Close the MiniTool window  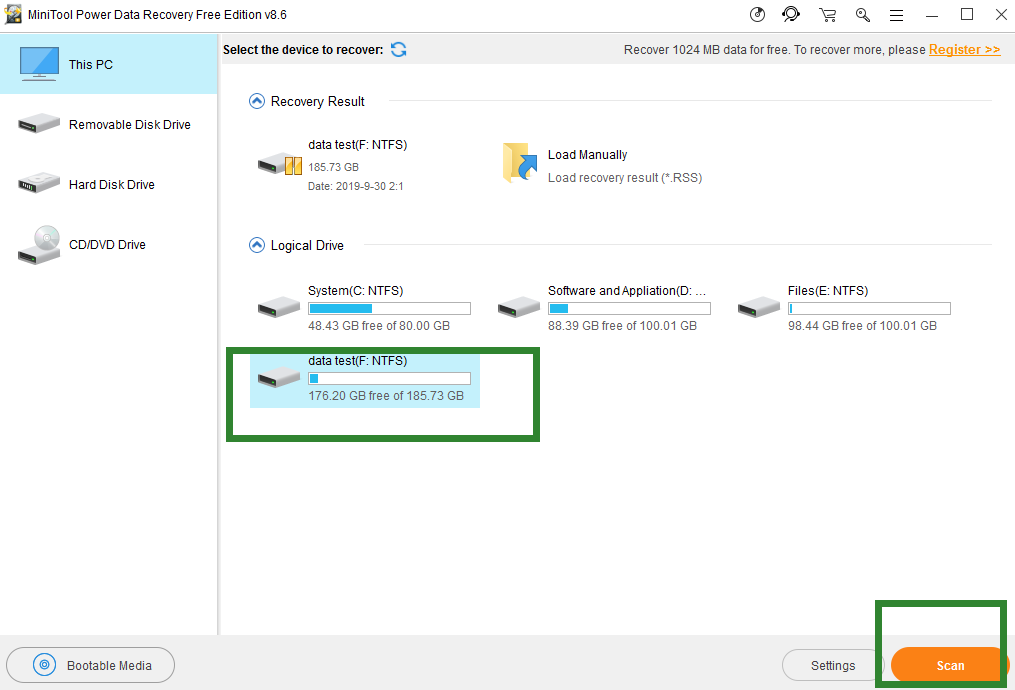(1001, 14)
